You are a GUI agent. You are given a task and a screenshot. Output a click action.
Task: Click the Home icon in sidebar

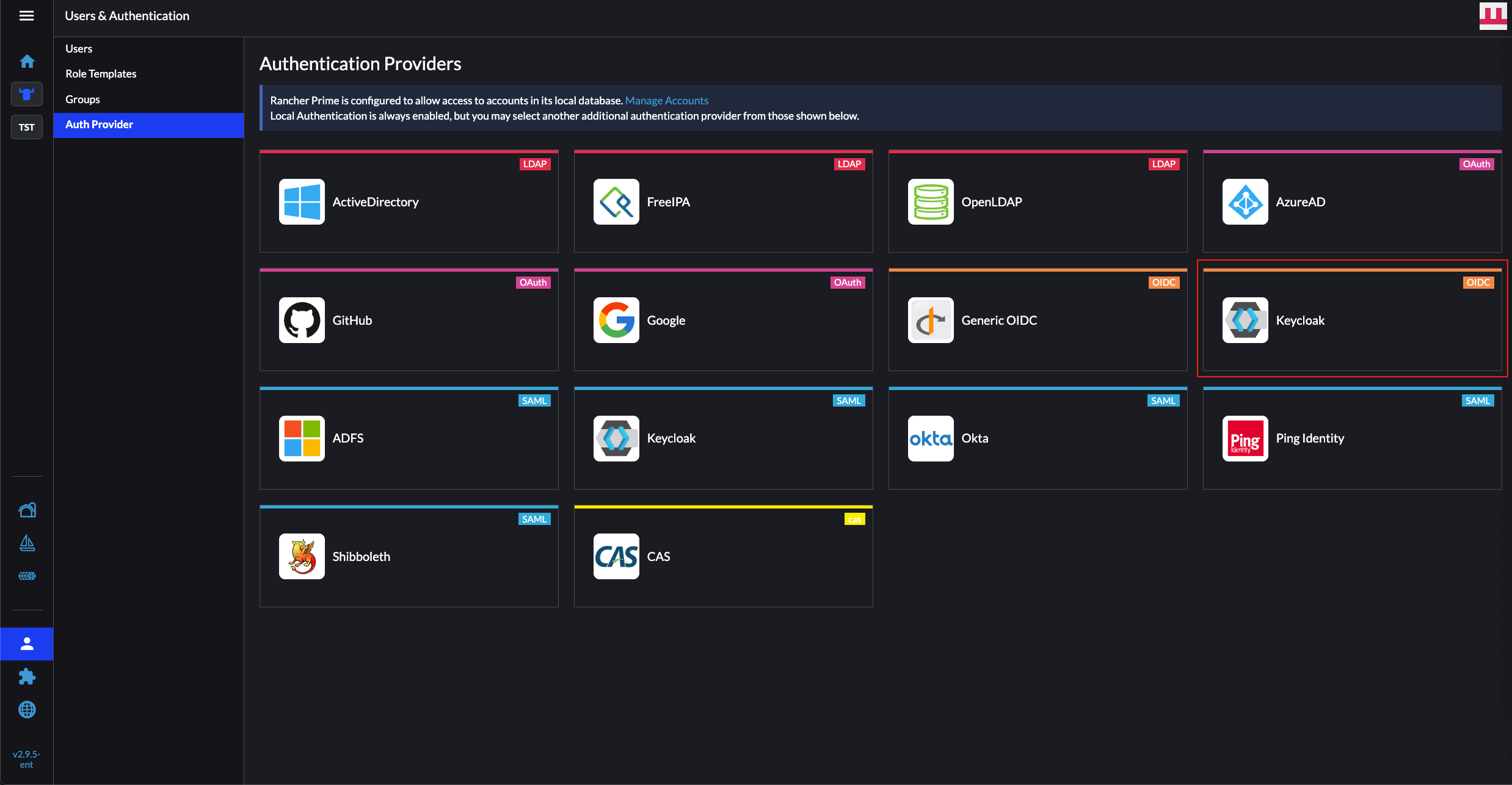tap(27, 61)
